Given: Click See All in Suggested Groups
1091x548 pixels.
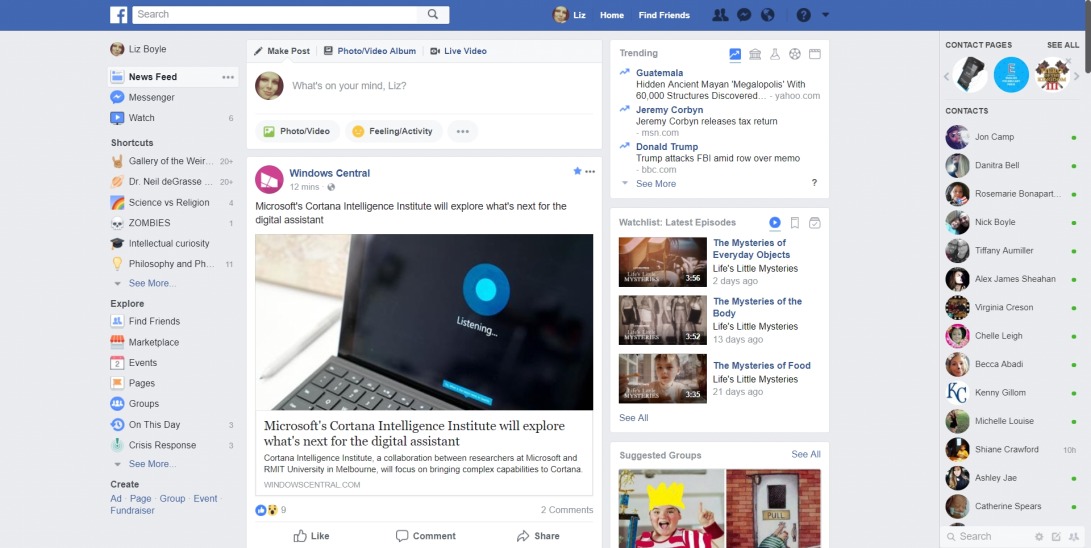Looking at the screenshot, I should pos(806,454).
